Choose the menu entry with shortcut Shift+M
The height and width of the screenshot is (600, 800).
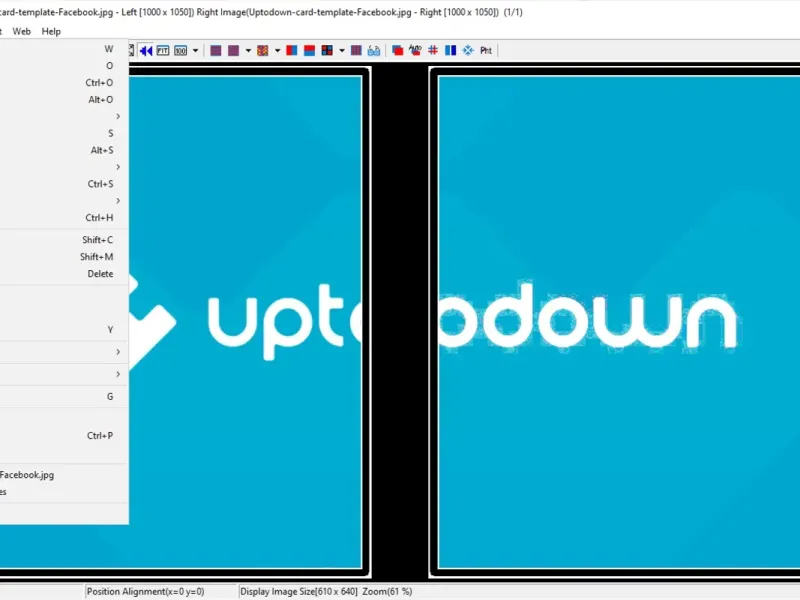[64, 257]
